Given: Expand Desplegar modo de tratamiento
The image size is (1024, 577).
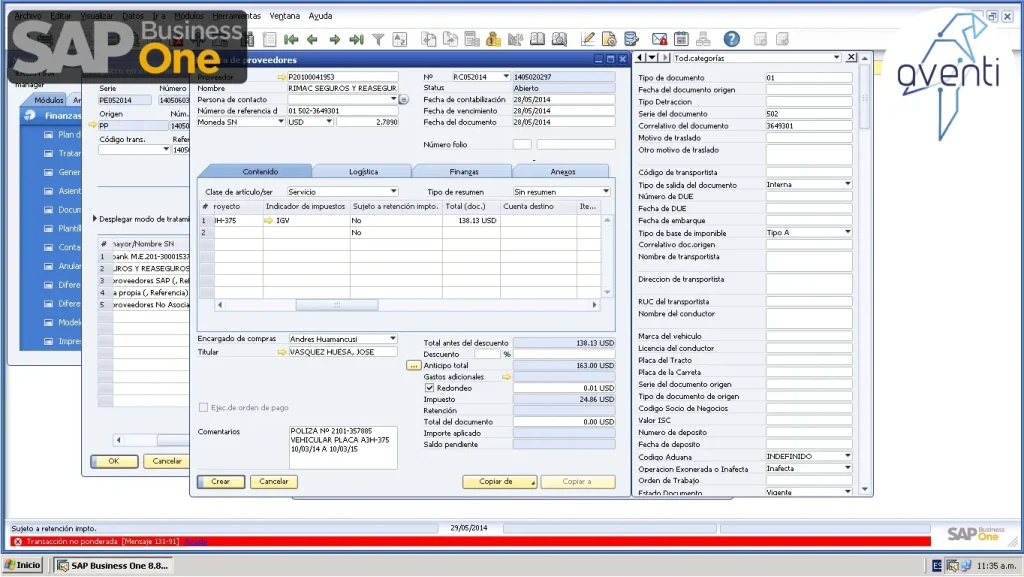Looking at the screenshot, I should [x=95, y=219].
